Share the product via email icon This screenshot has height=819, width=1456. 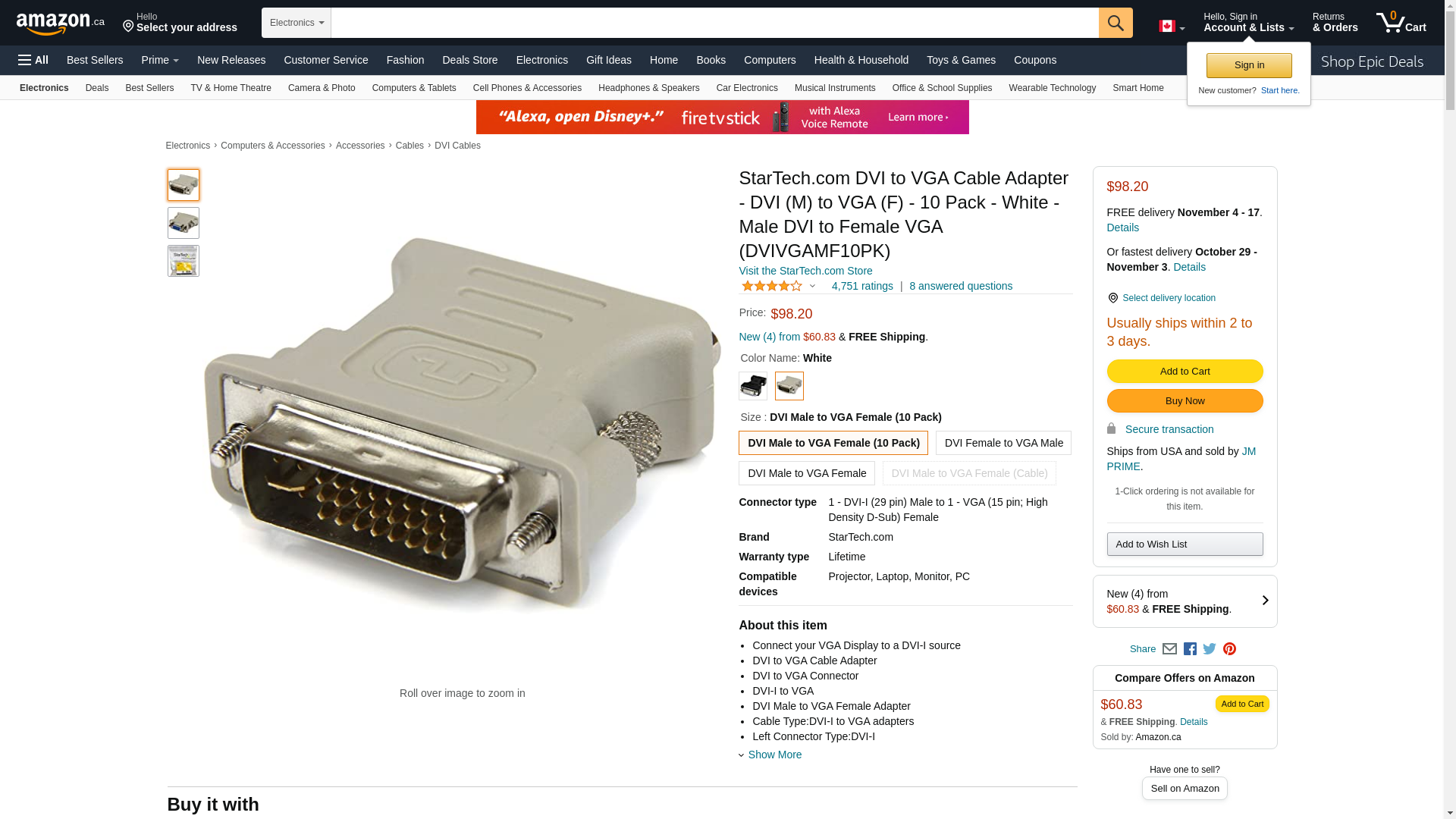(1169, 649)
